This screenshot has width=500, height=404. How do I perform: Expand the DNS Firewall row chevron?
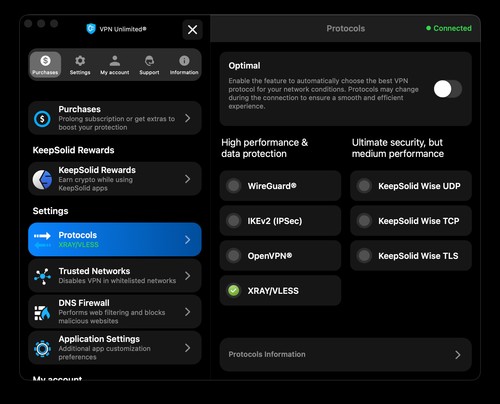pos(188,312)
